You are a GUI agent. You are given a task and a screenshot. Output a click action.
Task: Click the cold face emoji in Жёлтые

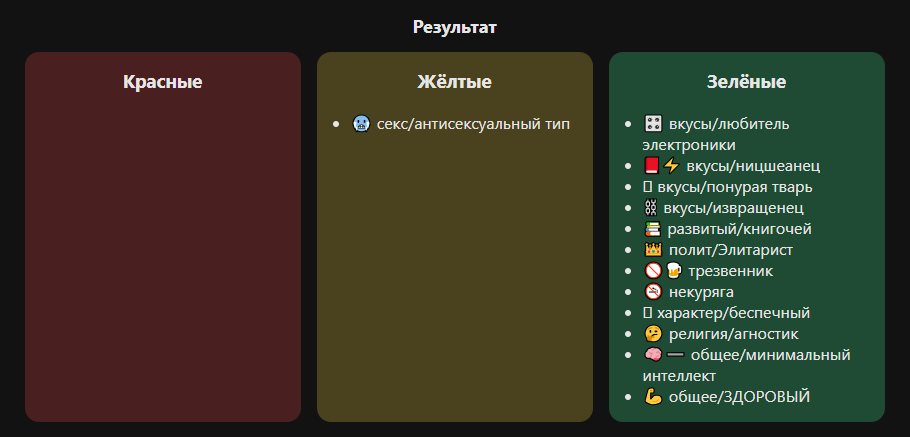coord(361,124)
